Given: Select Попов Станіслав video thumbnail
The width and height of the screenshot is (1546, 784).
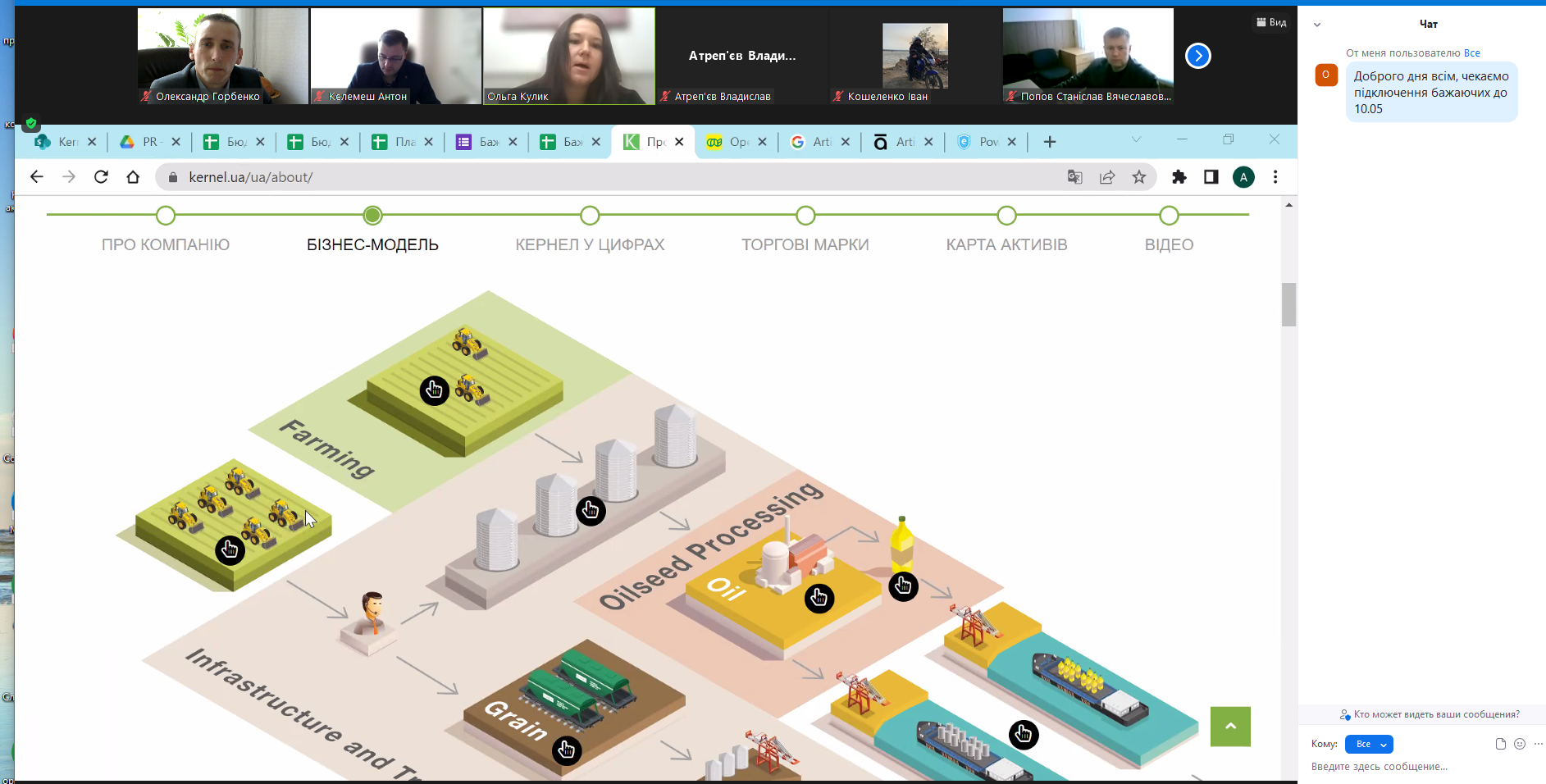Looking at the screenshot, I should pyautogui.click(x=1088, y=56).
